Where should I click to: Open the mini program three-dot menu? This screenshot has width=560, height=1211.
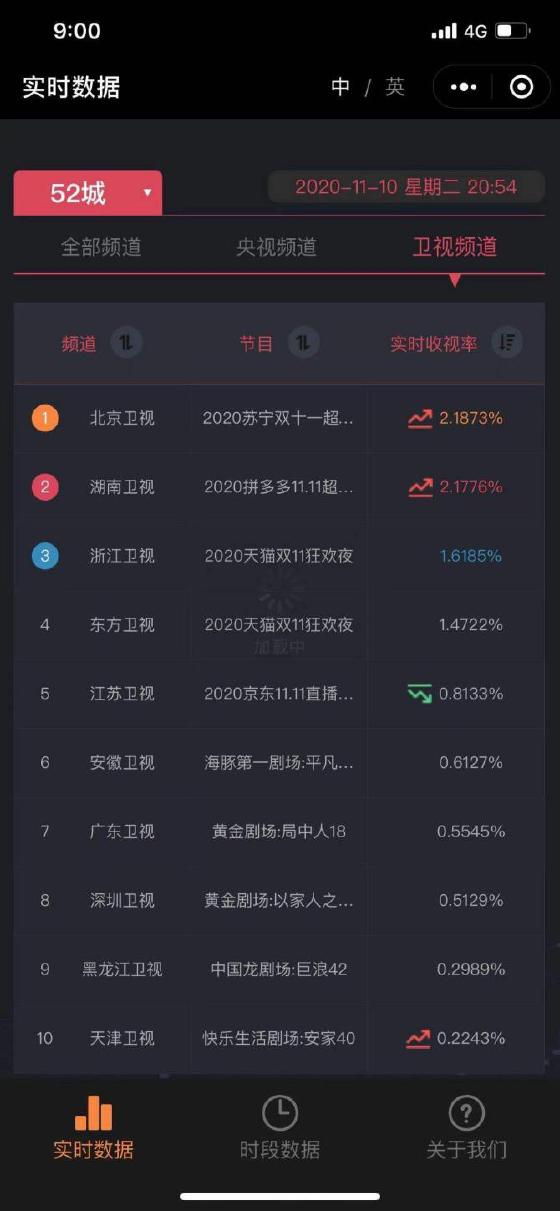464,87
